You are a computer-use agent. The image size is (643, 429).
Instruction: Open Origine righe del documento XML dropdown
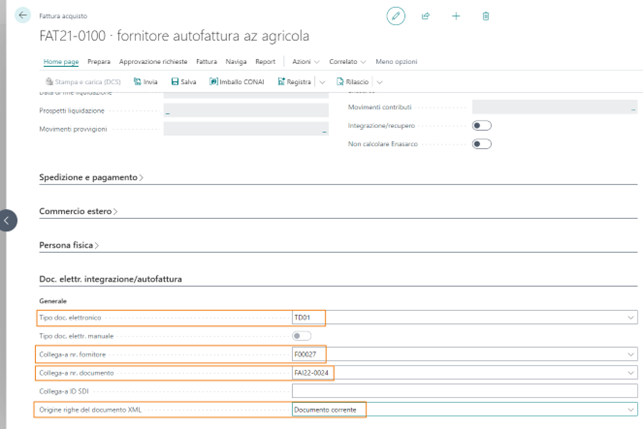pos(630,409)
